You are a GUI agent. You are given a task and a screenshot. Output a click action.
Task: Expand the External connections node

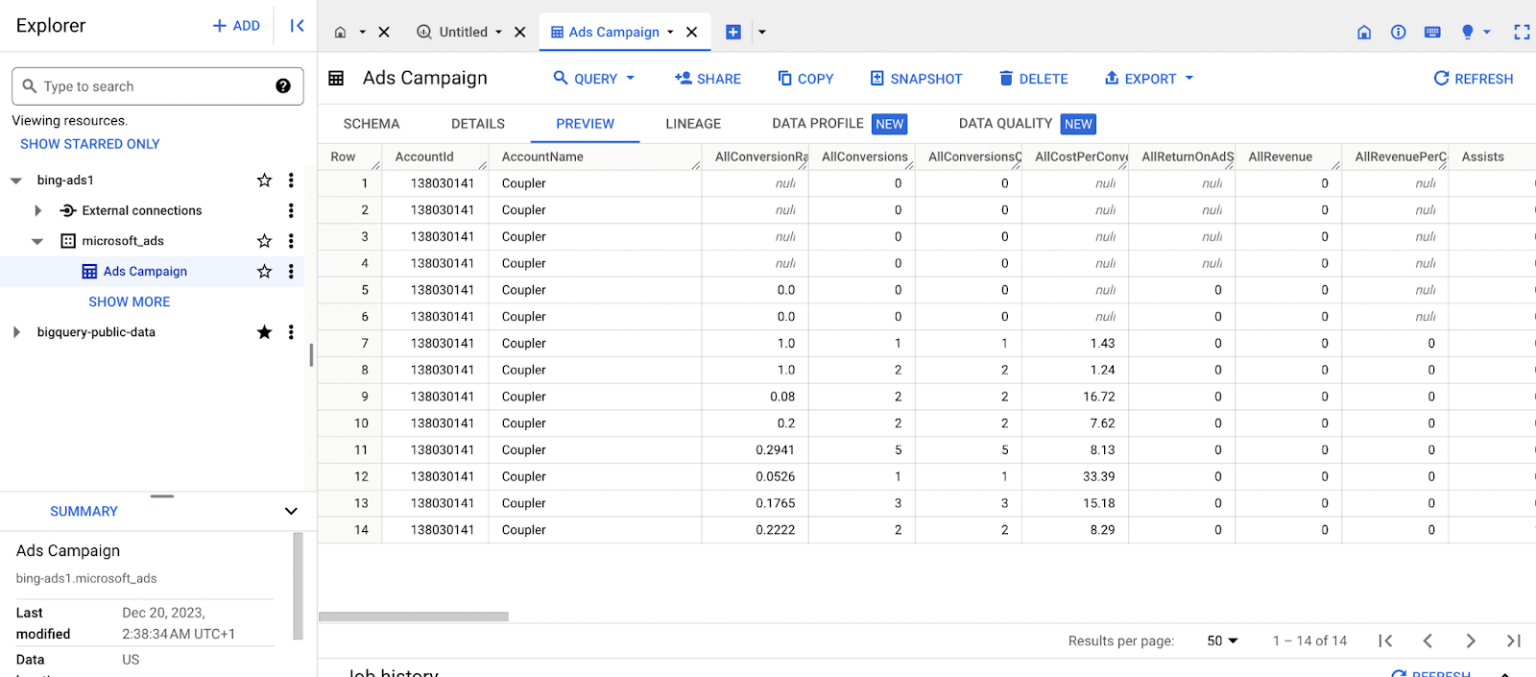tap(38, 210)
